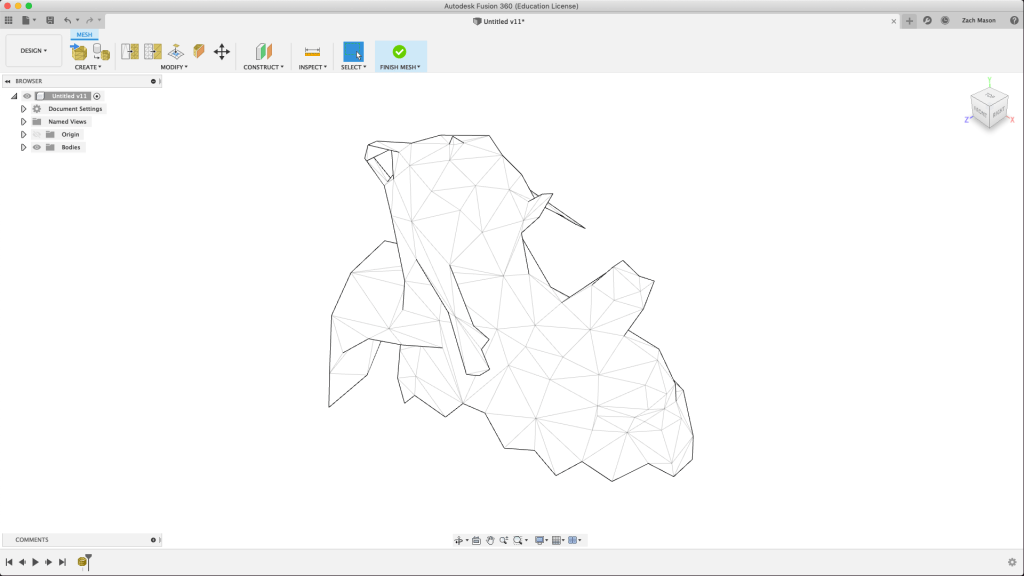Select the Plane Cut mesh tool
The image size is (1024, 576).
click(175, 52)
